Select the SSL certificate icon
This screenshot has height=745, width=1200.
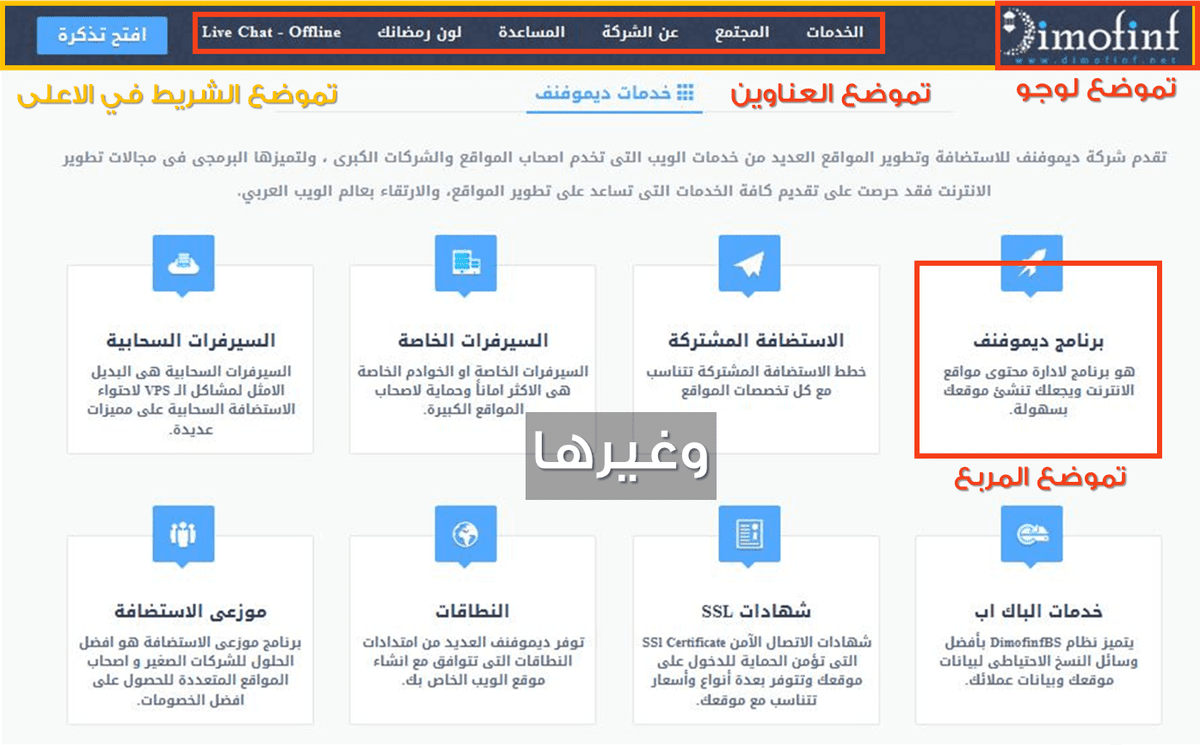click(749, 535)
